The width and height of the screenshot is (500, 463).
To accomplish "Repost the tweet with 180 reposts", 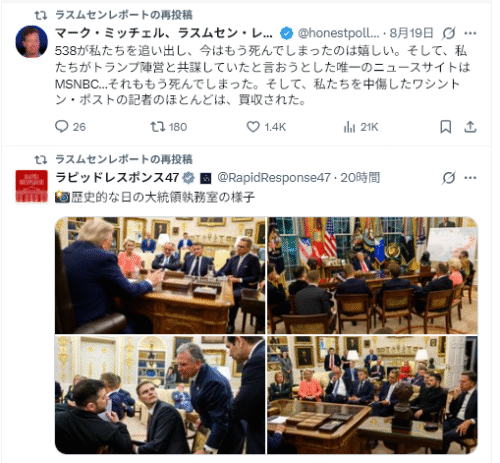I will [x=168, y=127].
